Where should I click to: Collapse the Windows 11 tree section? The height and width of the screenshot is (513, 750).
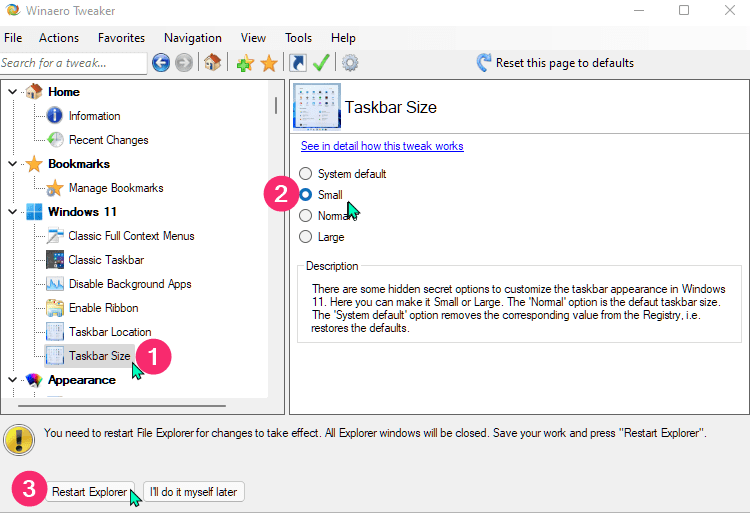[x=12, y=211]
